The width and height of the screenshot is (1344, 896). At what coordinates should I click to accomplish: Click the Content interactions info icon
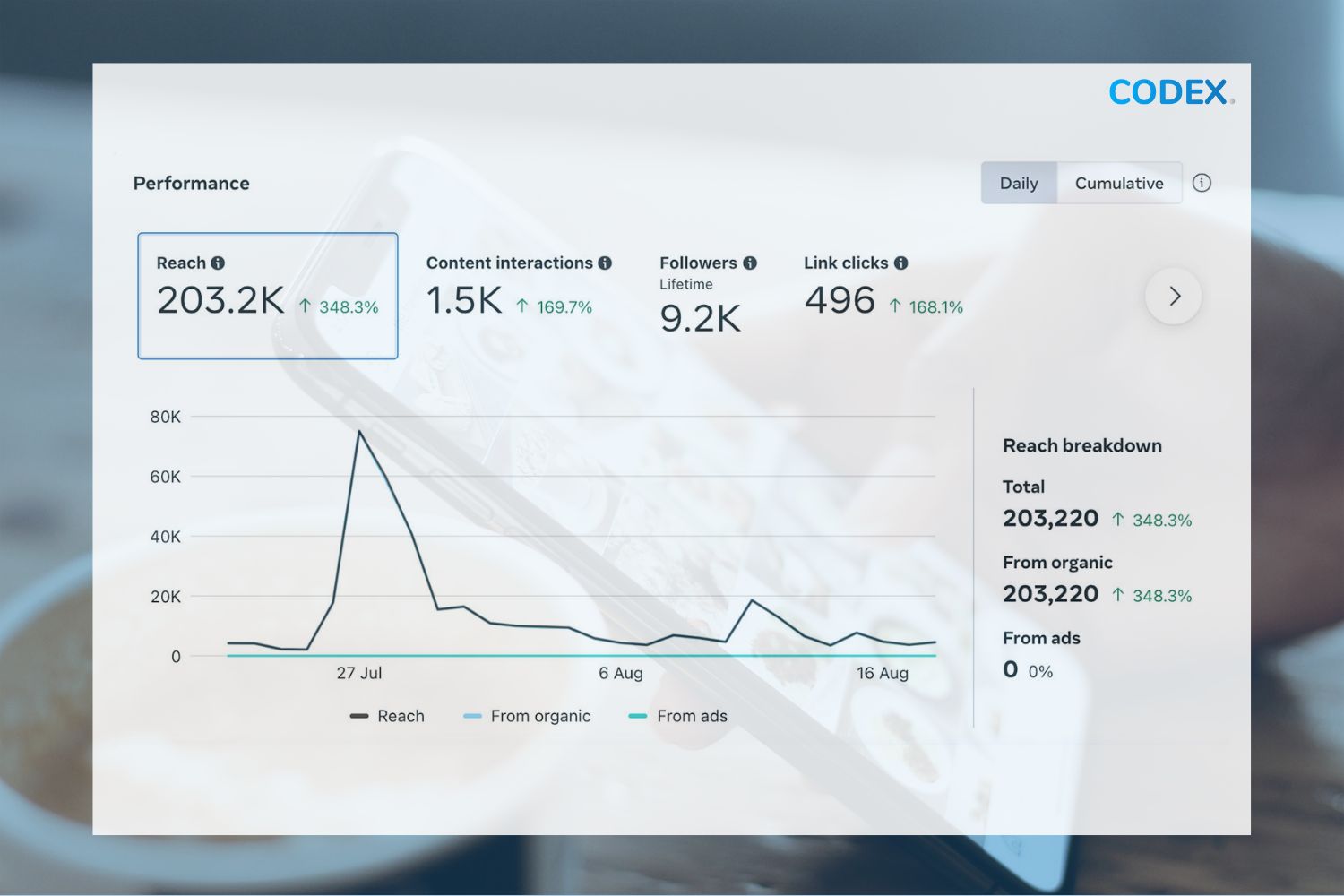[x=606, y=263]
